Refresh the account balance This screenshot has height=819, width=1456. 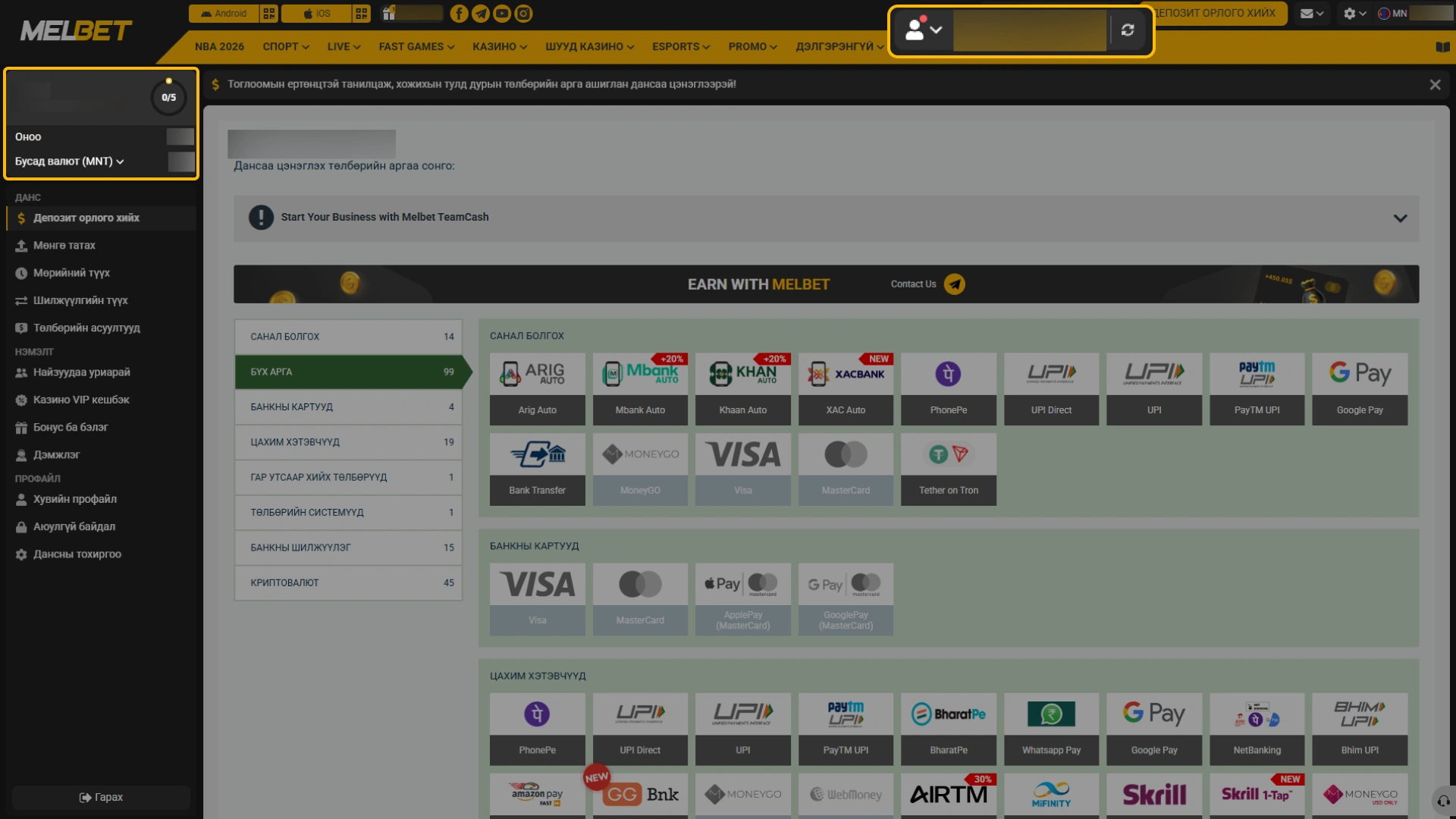point(1128,30)
